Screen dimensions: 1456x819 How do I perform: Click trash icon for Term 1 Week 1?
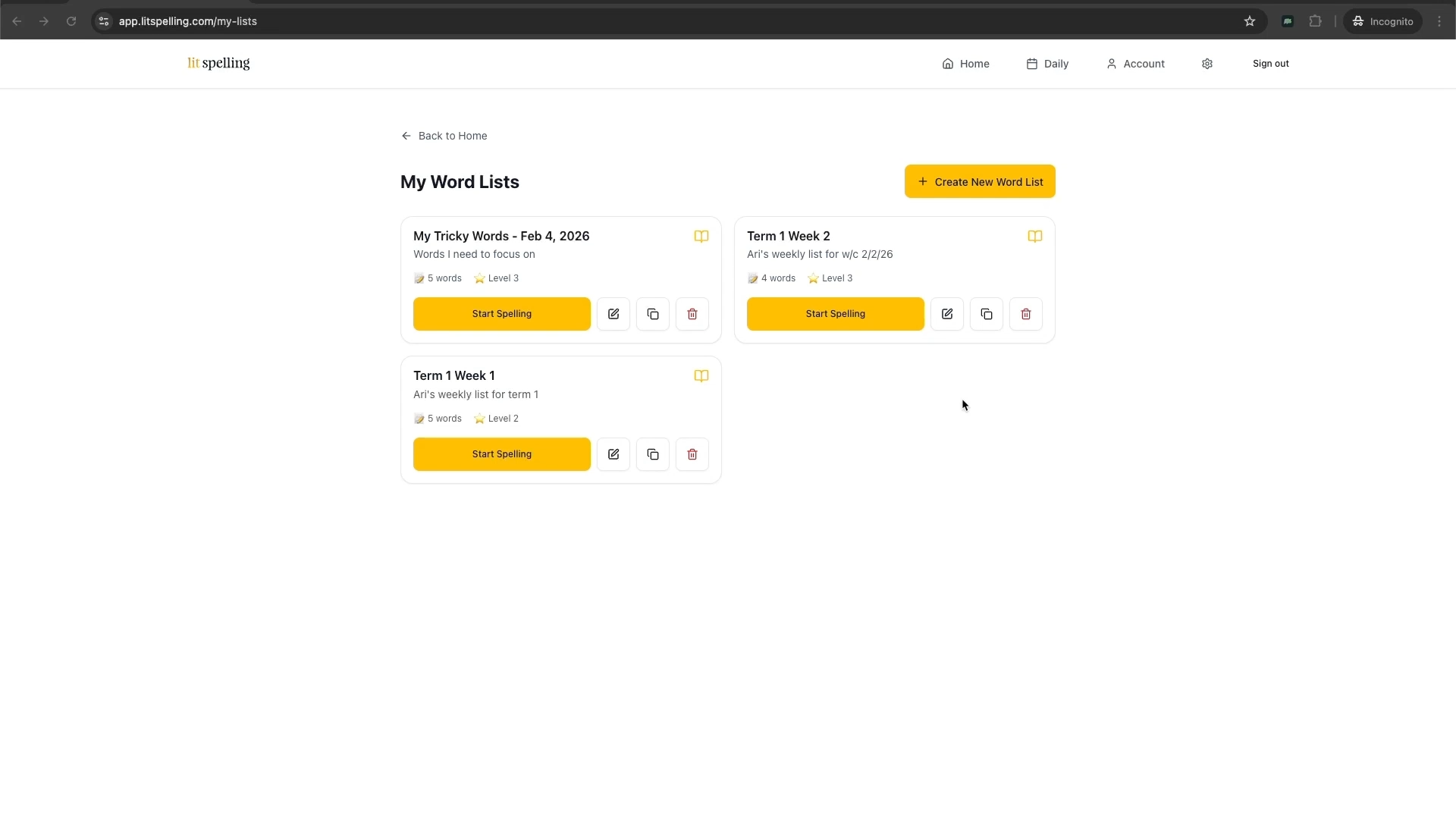(692, 454)
